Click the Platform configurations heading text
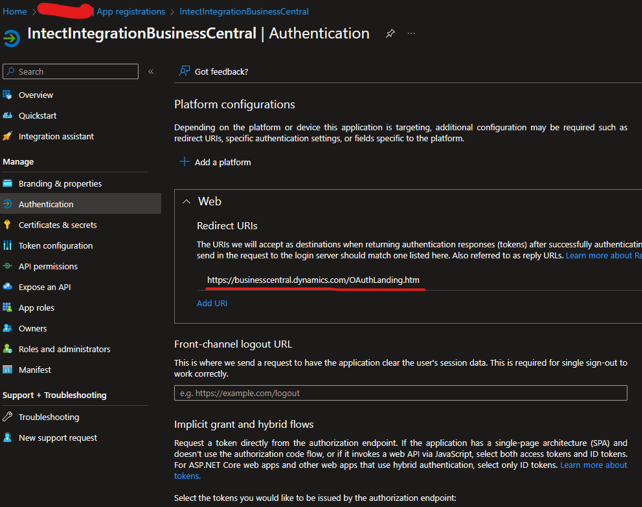The height and width of the screenshot is (507, 642). click(x=234, y=104)
